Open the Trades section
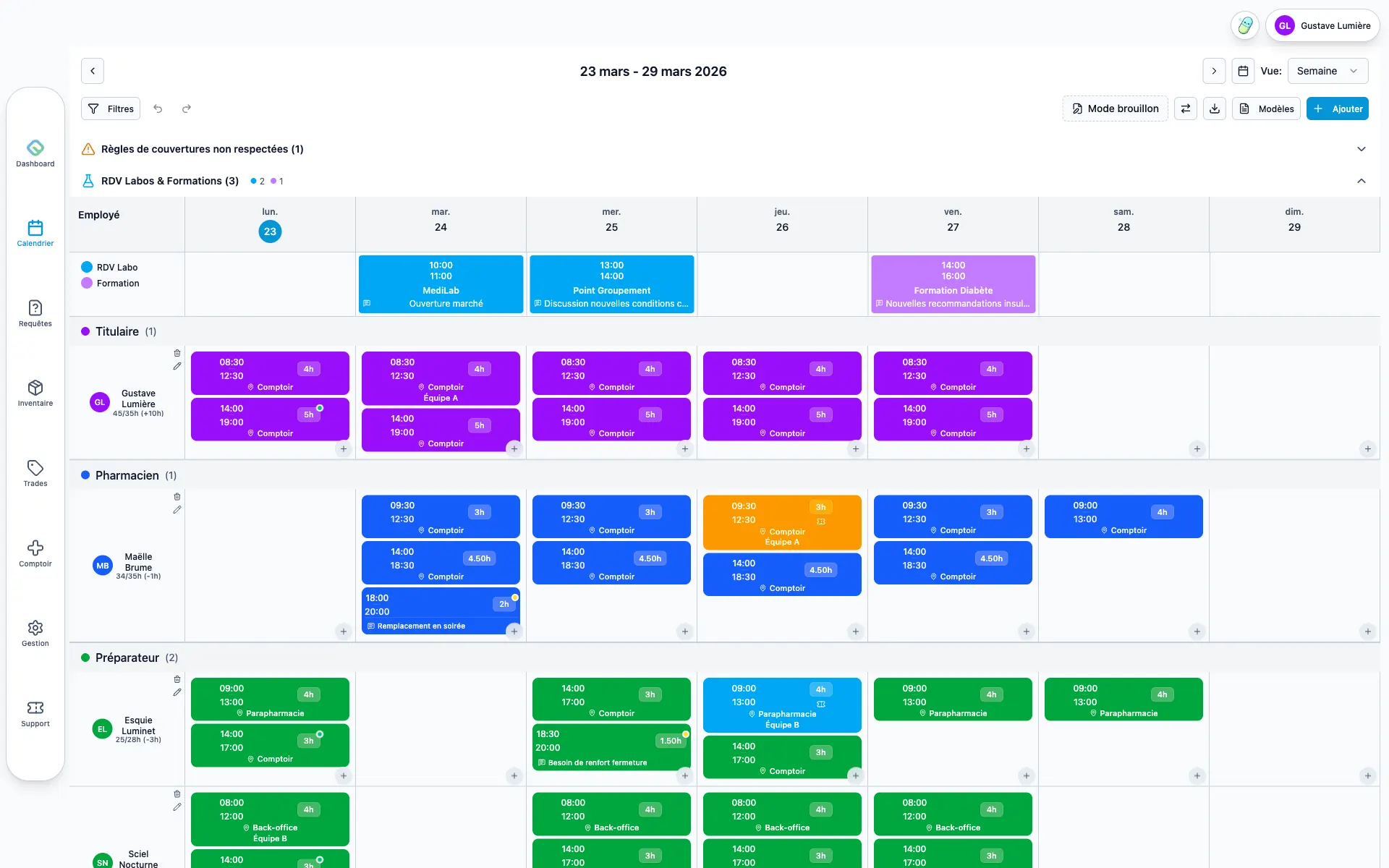Image resolution: width=1389 pixels, height=868 pixels. point(35,473)
